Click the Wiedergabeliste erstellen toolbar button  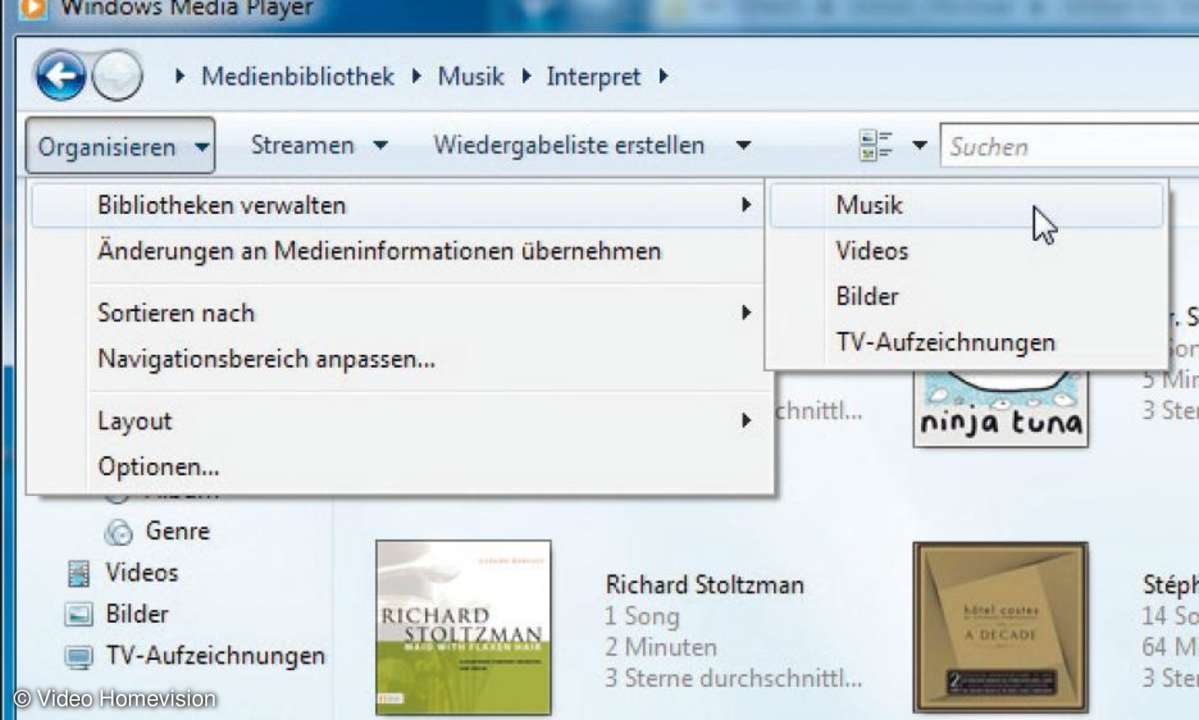click(x=569, y=145)
